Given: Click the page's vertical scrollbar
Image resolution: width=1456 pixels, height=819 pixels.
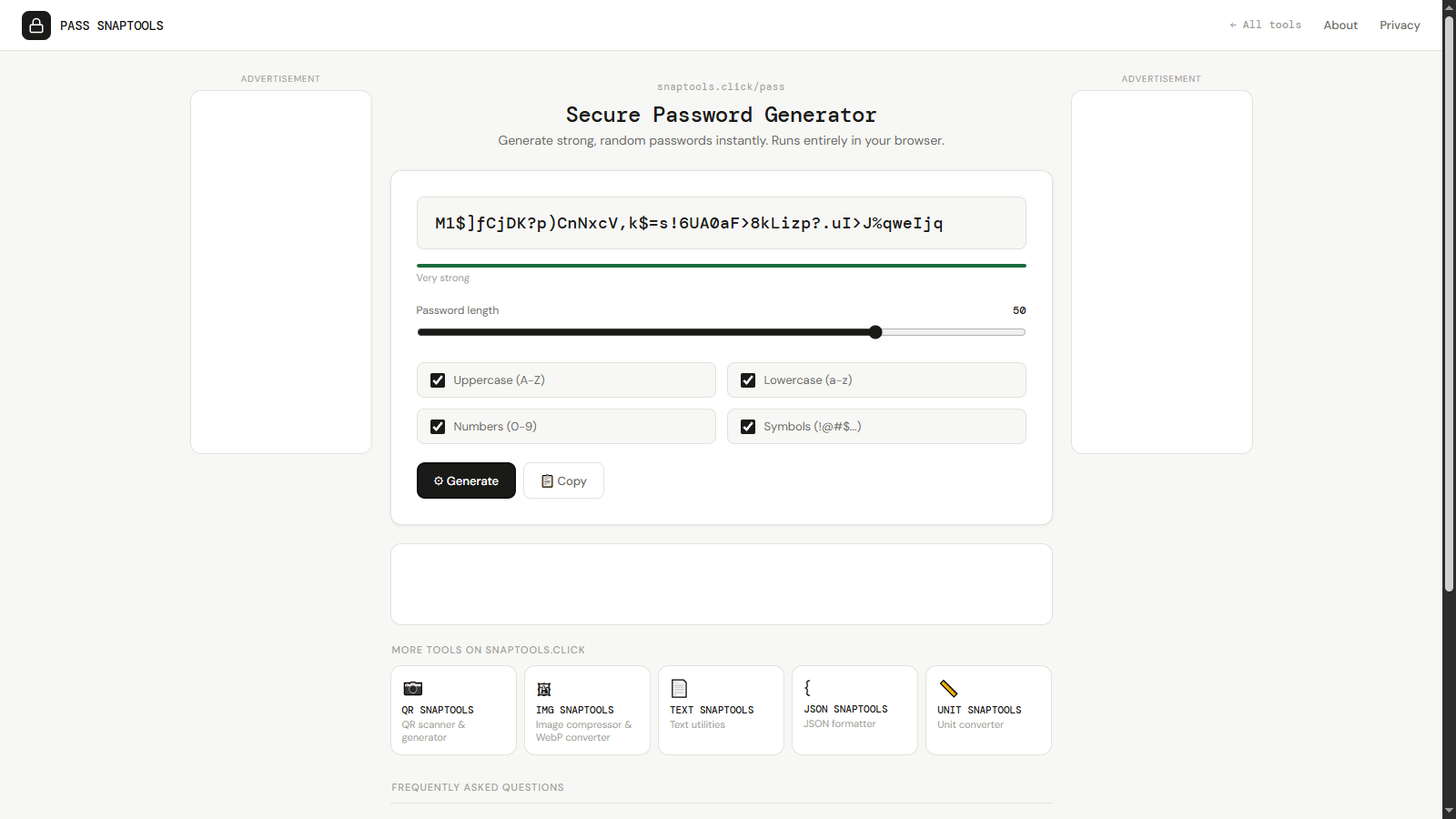Looking at the screenshot, I should (1449, 304).
